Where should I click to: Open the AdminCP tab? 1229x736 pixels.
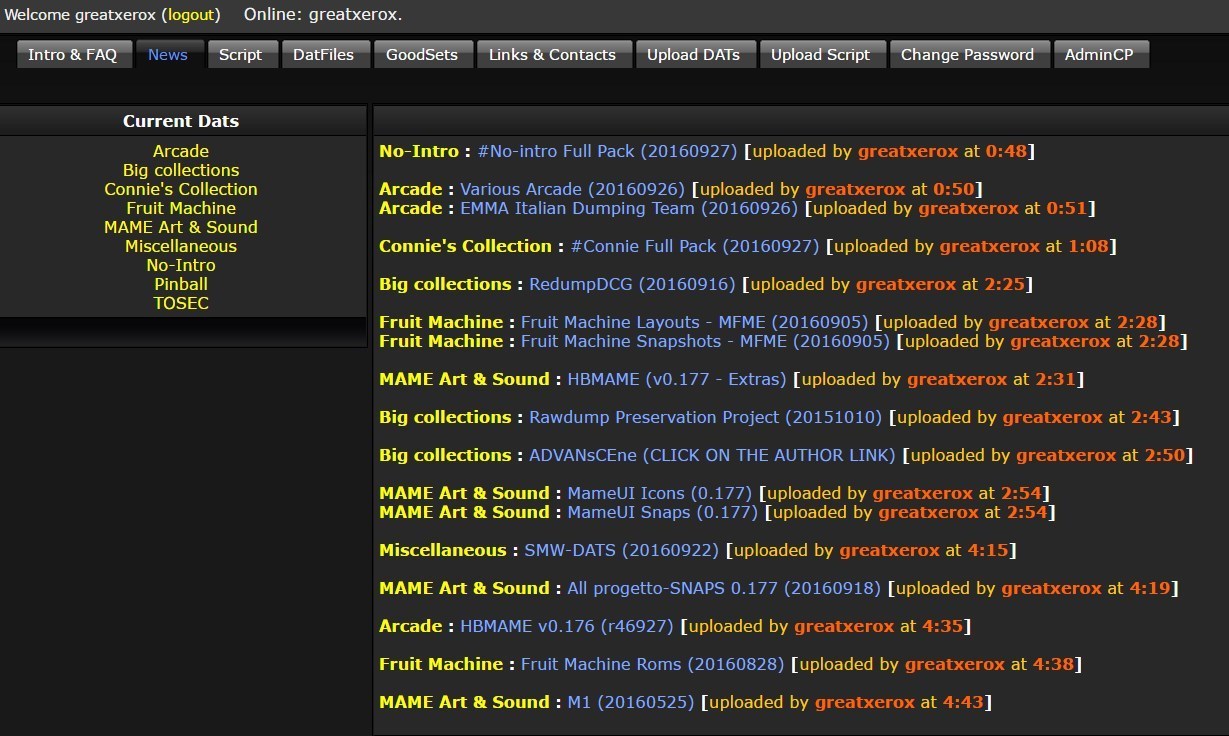1100,55
